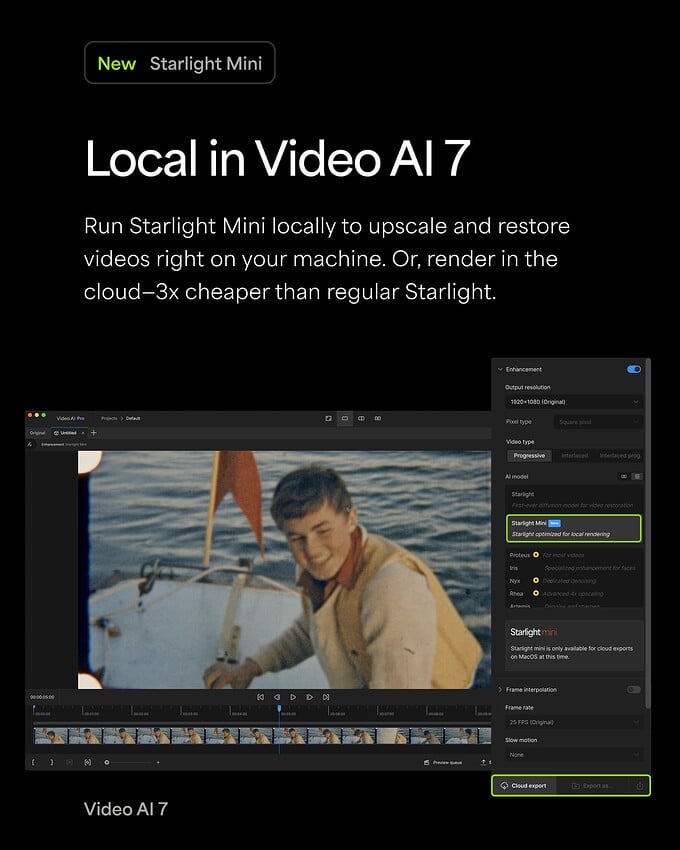680x850 pixels.
Task: Jump to the first frame
Action: [x=260, y=697]
